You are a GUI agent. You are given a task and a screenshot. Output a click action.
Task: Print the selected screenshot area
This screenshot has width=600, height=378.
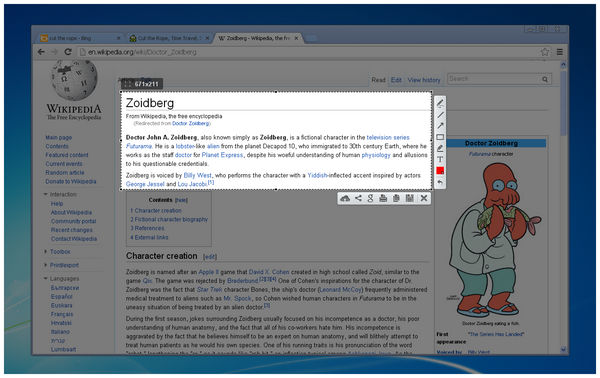pyautogui.click(x=383, y=198)
